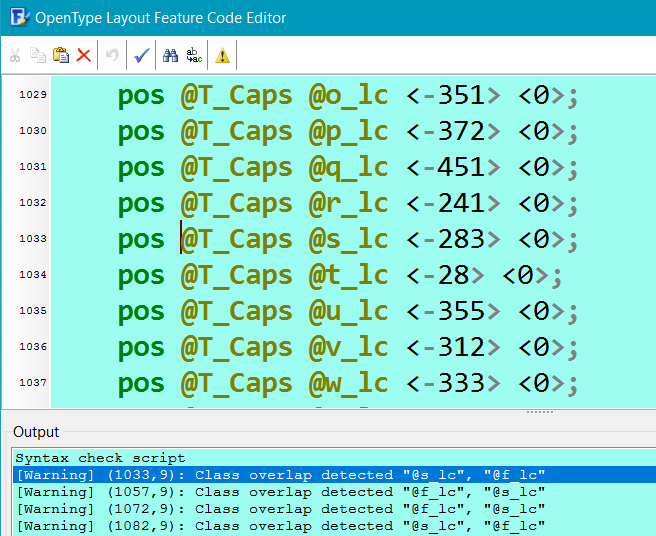
Task: Select warning for line 1033 class overlap
Action: 334,475
